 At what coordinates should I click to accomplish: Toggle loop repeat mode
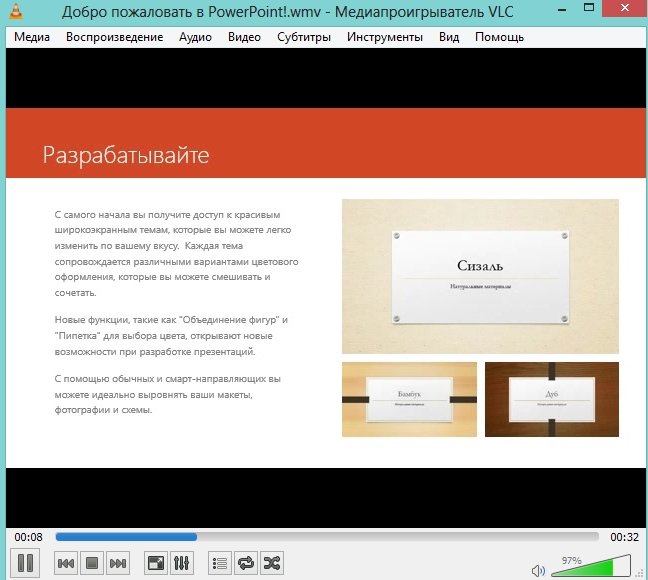point(245,564)
